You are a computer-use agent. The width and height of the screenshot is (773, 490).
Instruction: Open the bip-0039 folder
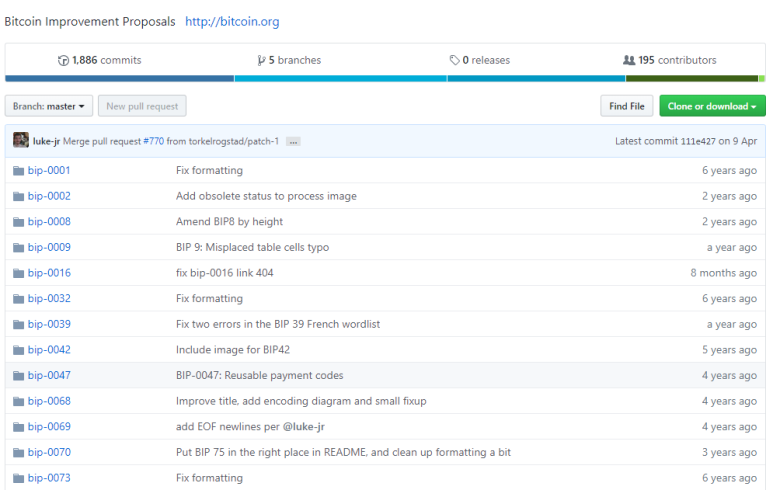coord(49,324)
